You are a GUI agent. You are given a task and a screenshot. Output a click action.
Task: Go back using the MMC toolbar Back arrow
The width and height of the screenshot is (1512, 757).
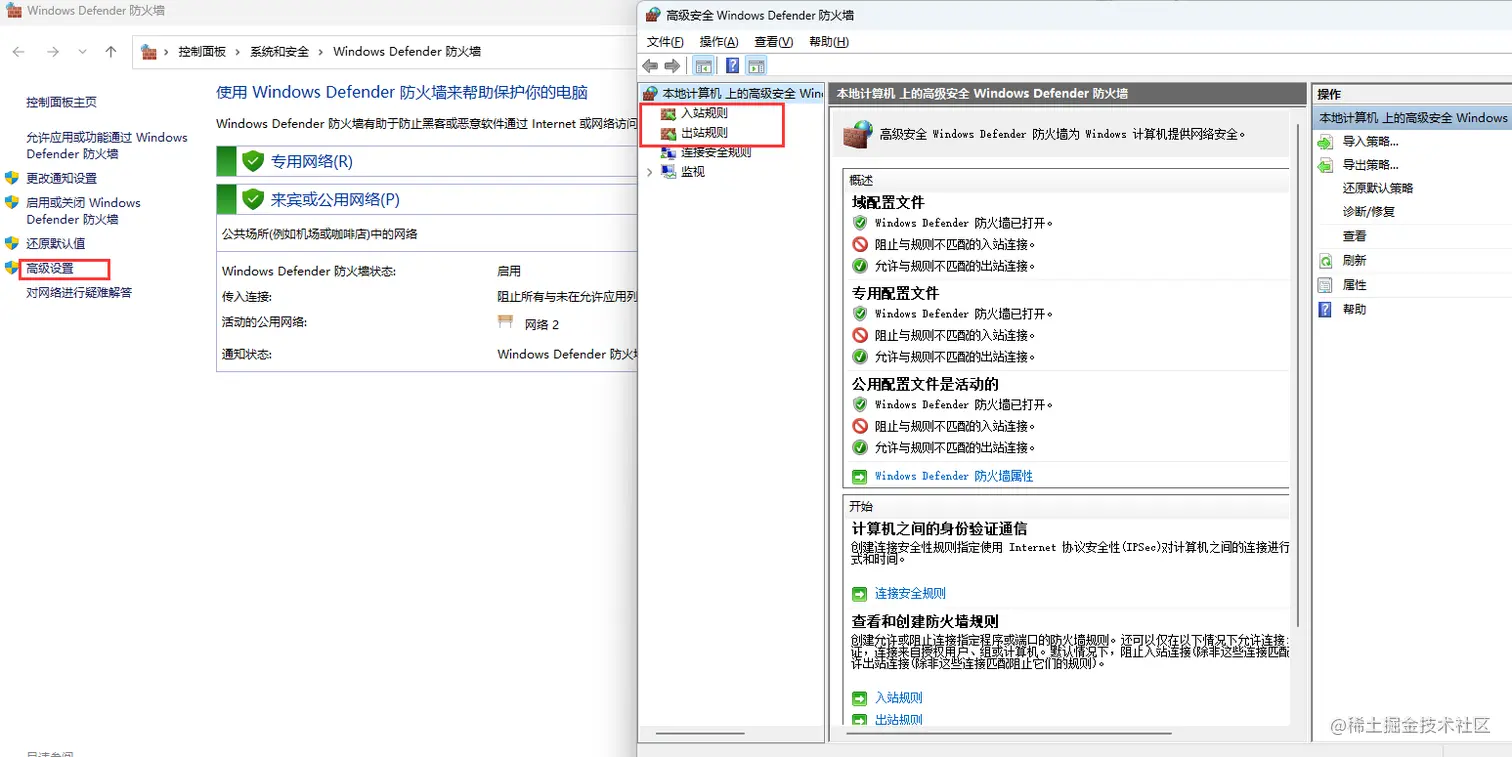(650, 66)
